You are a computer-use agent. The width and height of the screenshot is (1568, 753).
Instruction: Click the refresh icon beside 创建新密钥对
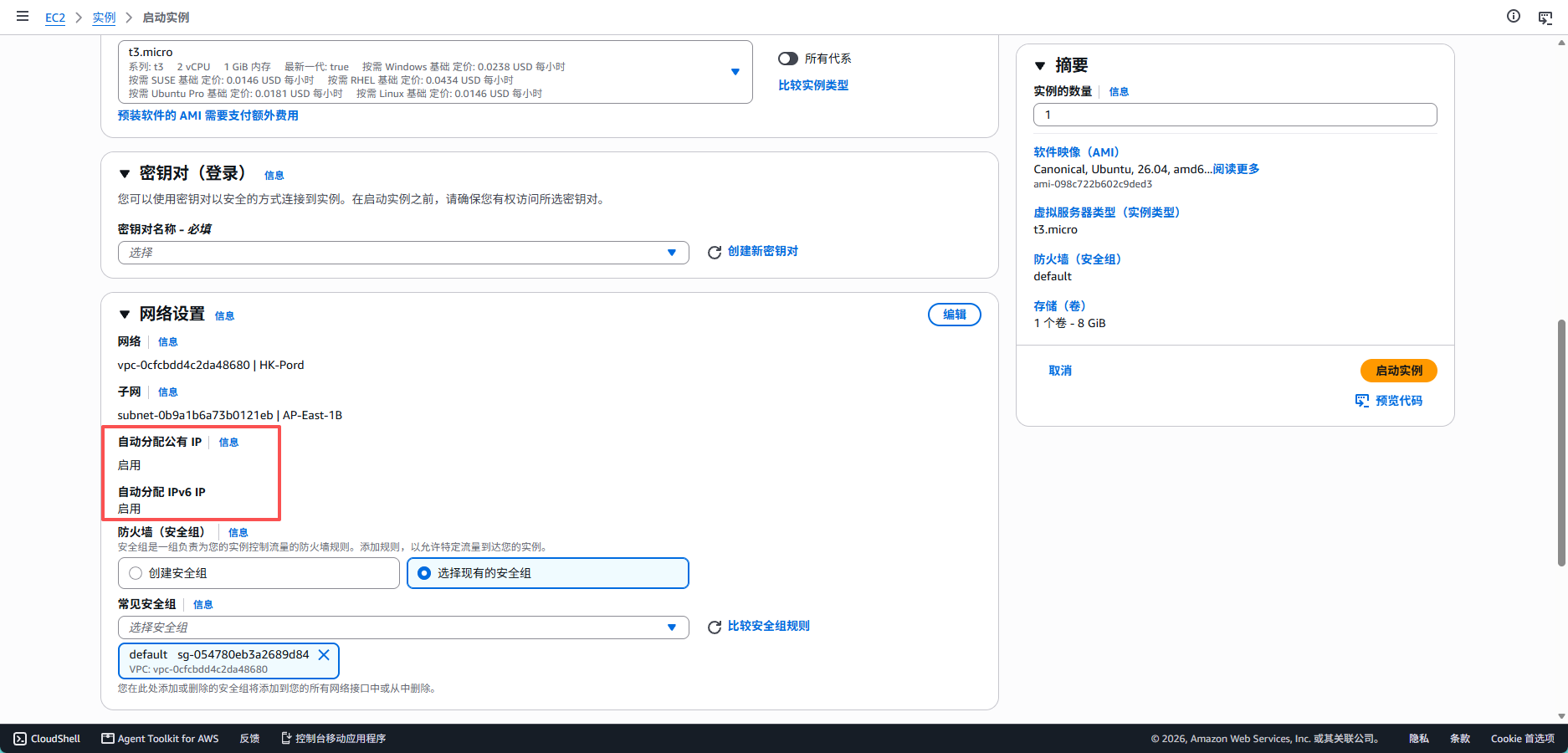(715, 252)
